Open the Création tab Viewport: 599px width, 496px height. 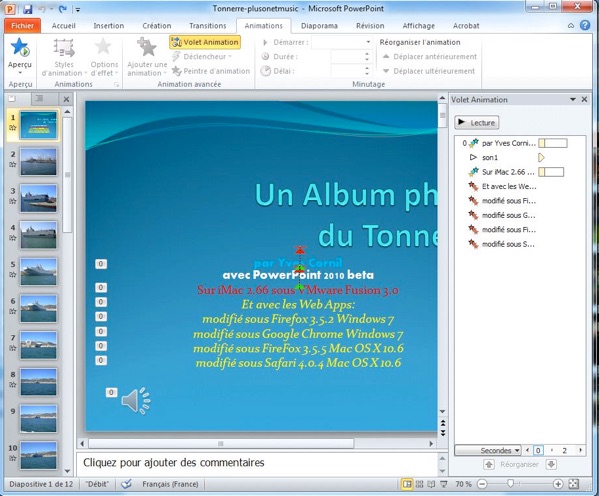(x=157, y=26)
